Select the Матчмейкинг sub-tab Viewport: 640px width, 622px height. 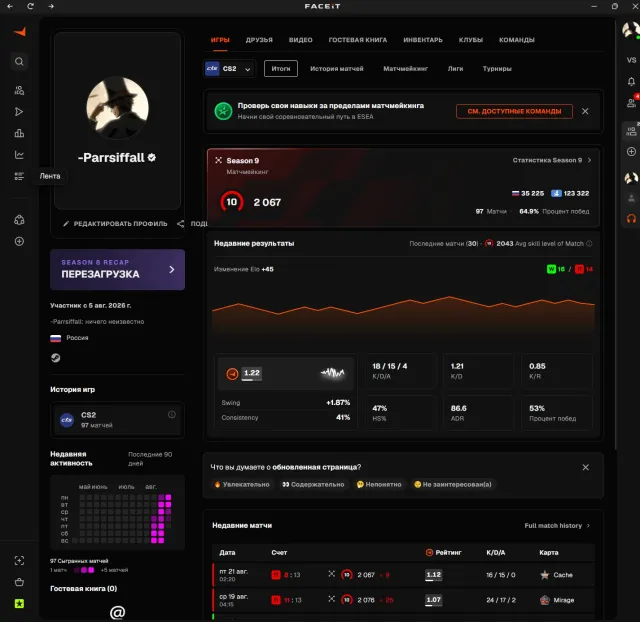[x=405, y=69]
